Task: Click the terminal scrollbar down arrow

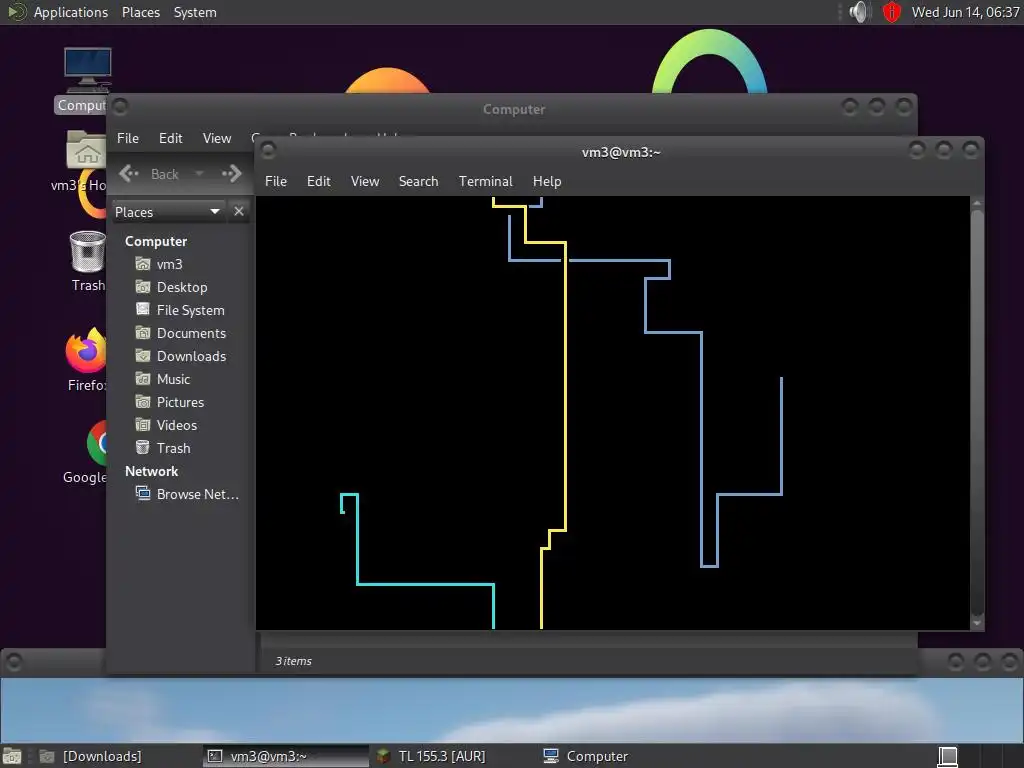Action: (x=977, y=623)
